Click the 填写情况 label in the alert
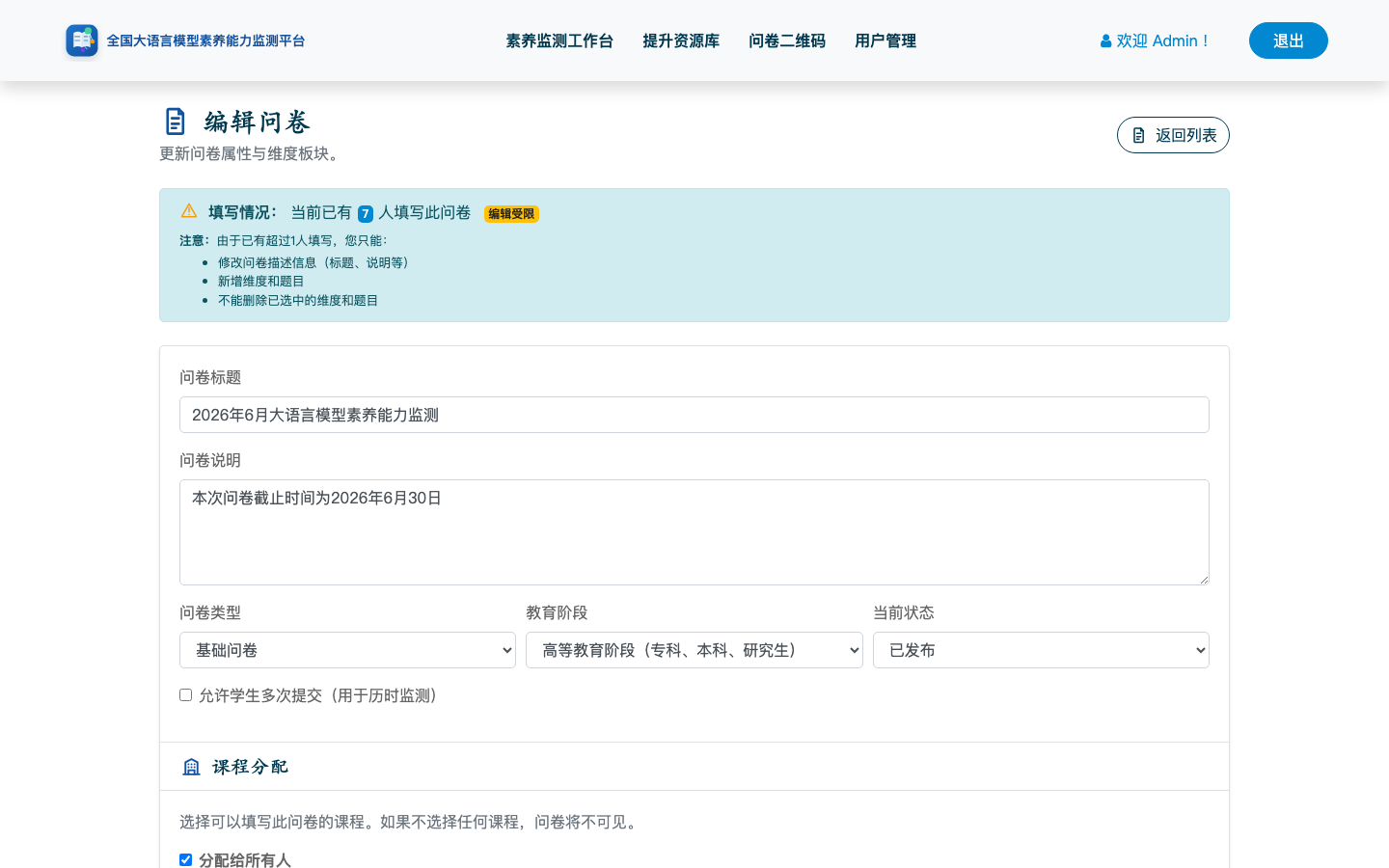The width and height of the screenshot is (1389, 868). (243, 212)
